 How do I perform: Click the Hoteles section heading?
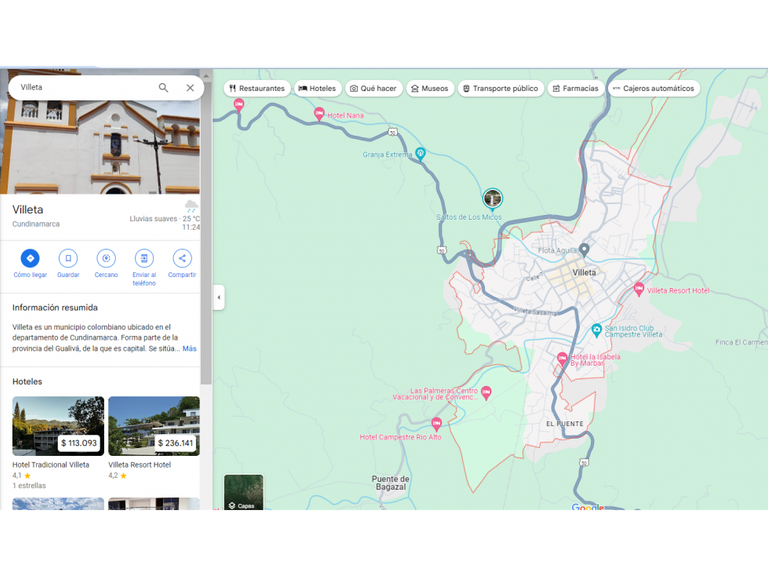[27, 382]
